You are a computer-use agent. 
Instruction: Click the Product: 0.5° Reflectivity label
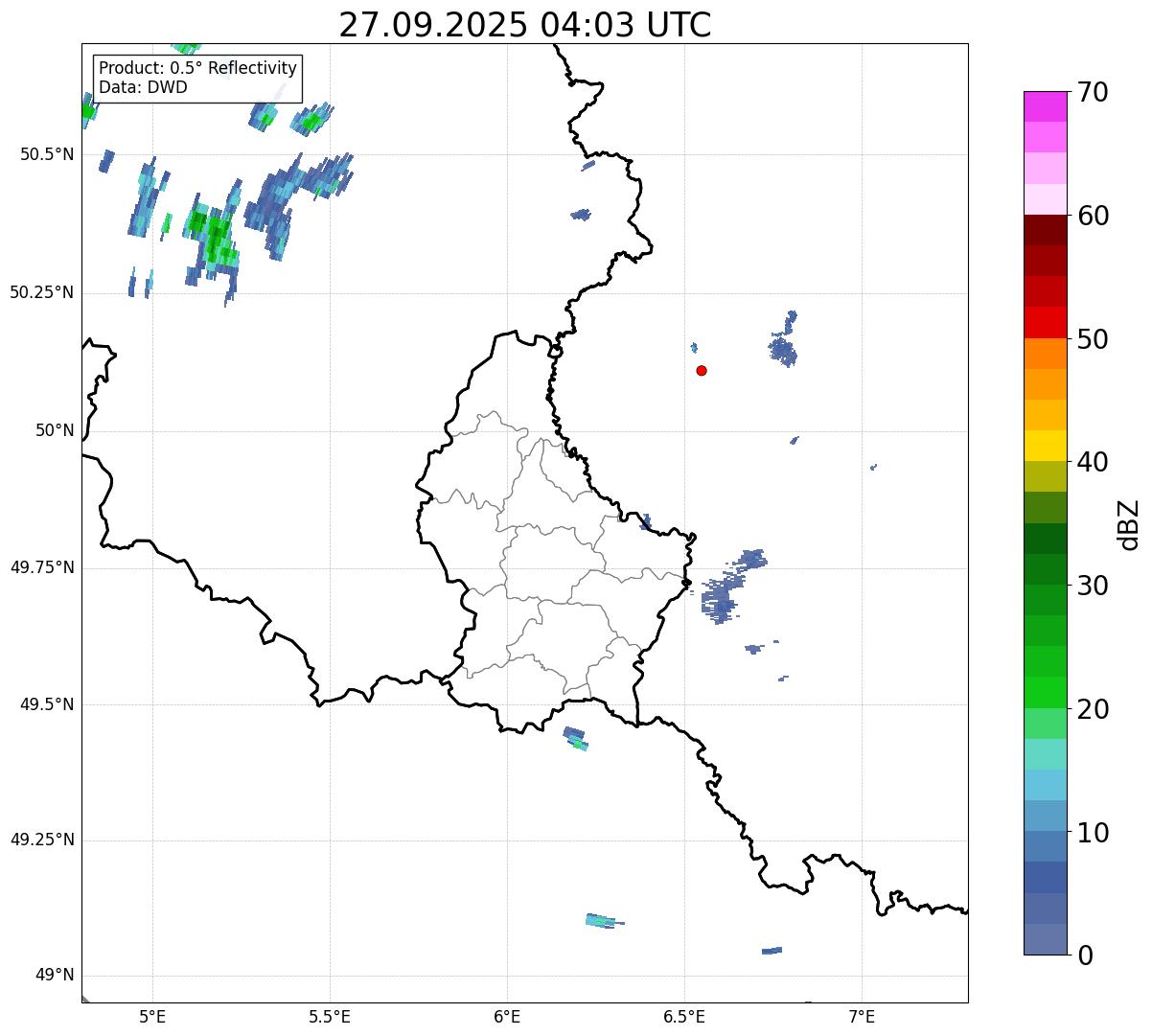197,69
